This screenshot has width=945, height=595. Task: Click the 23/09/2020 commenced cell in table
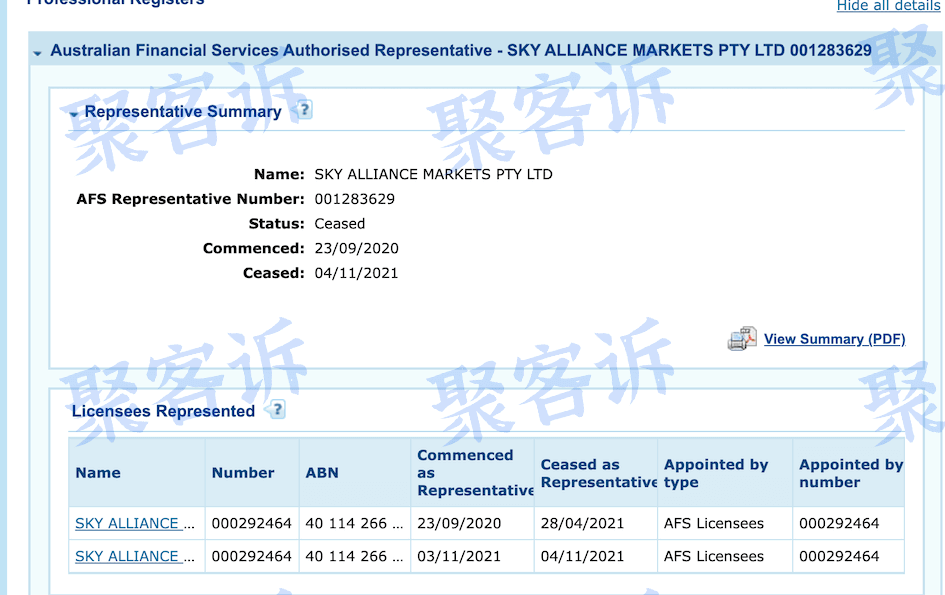tap(472, 523)
